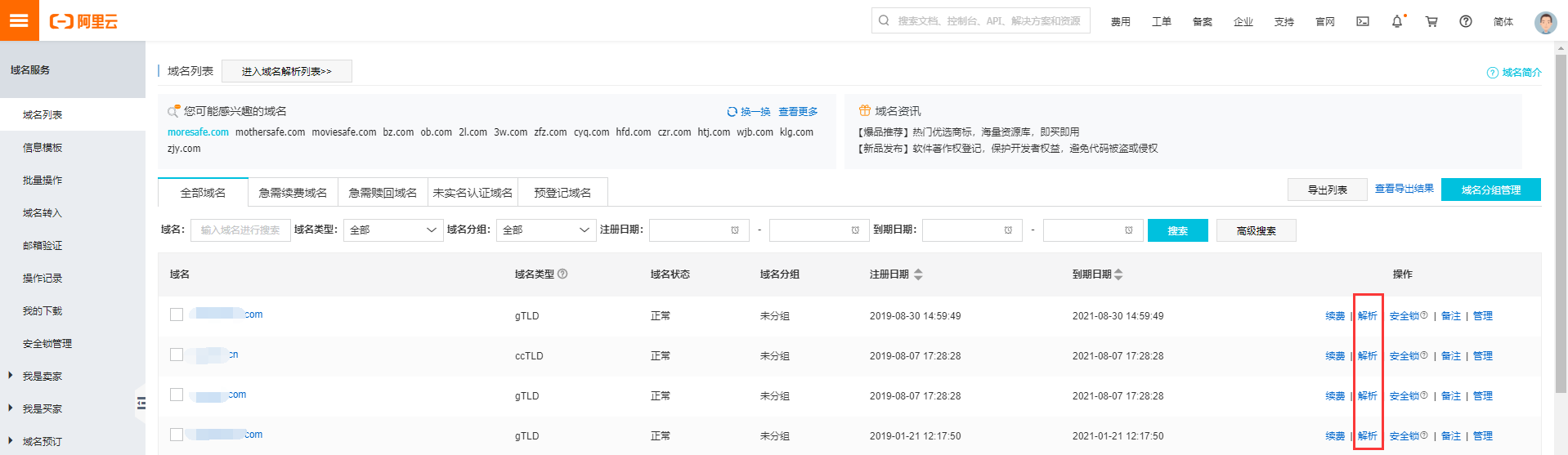Screen dimensions: 1568x455
Task: Sort by 到期日期 column arrows
Action: 1118,274
